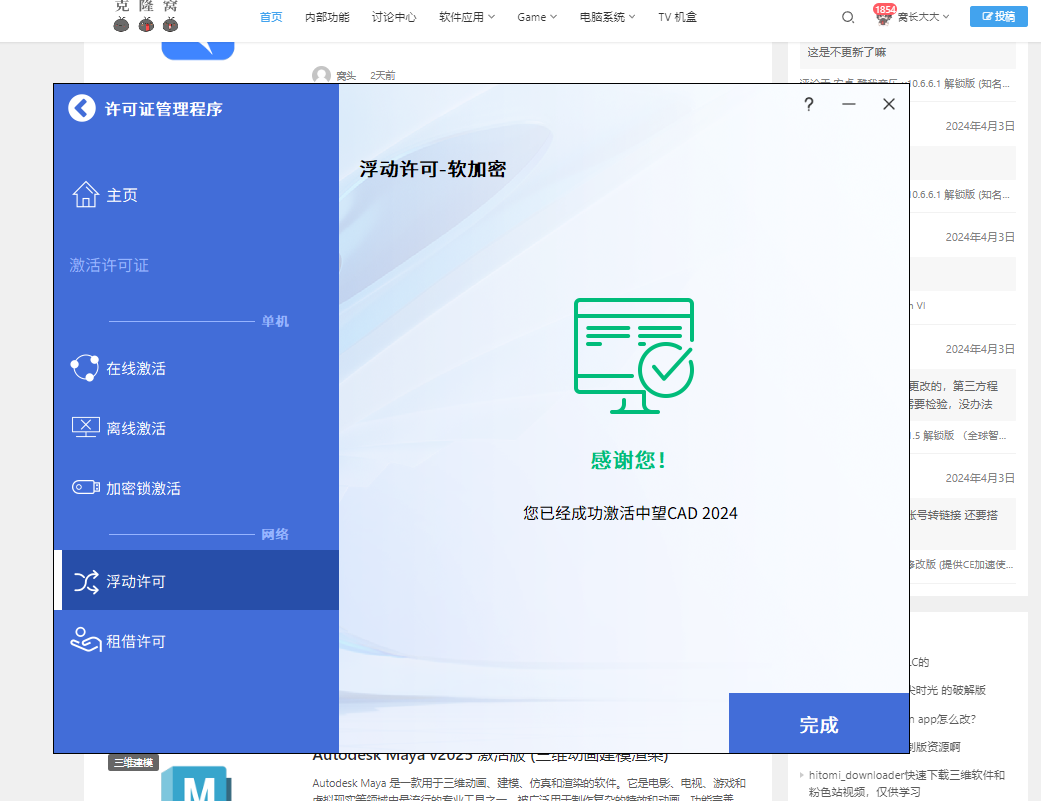Select the 加密锁激活 dongle icon

coord(86,487)
